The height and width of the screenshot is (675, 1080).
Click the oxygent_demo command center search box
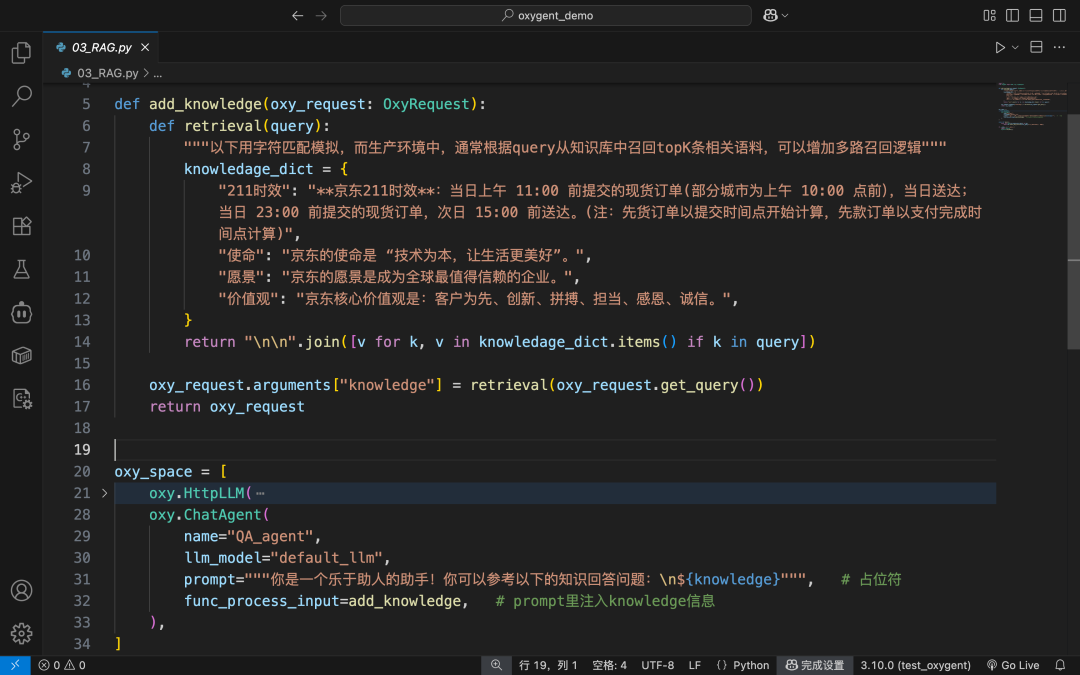(546, 15)
